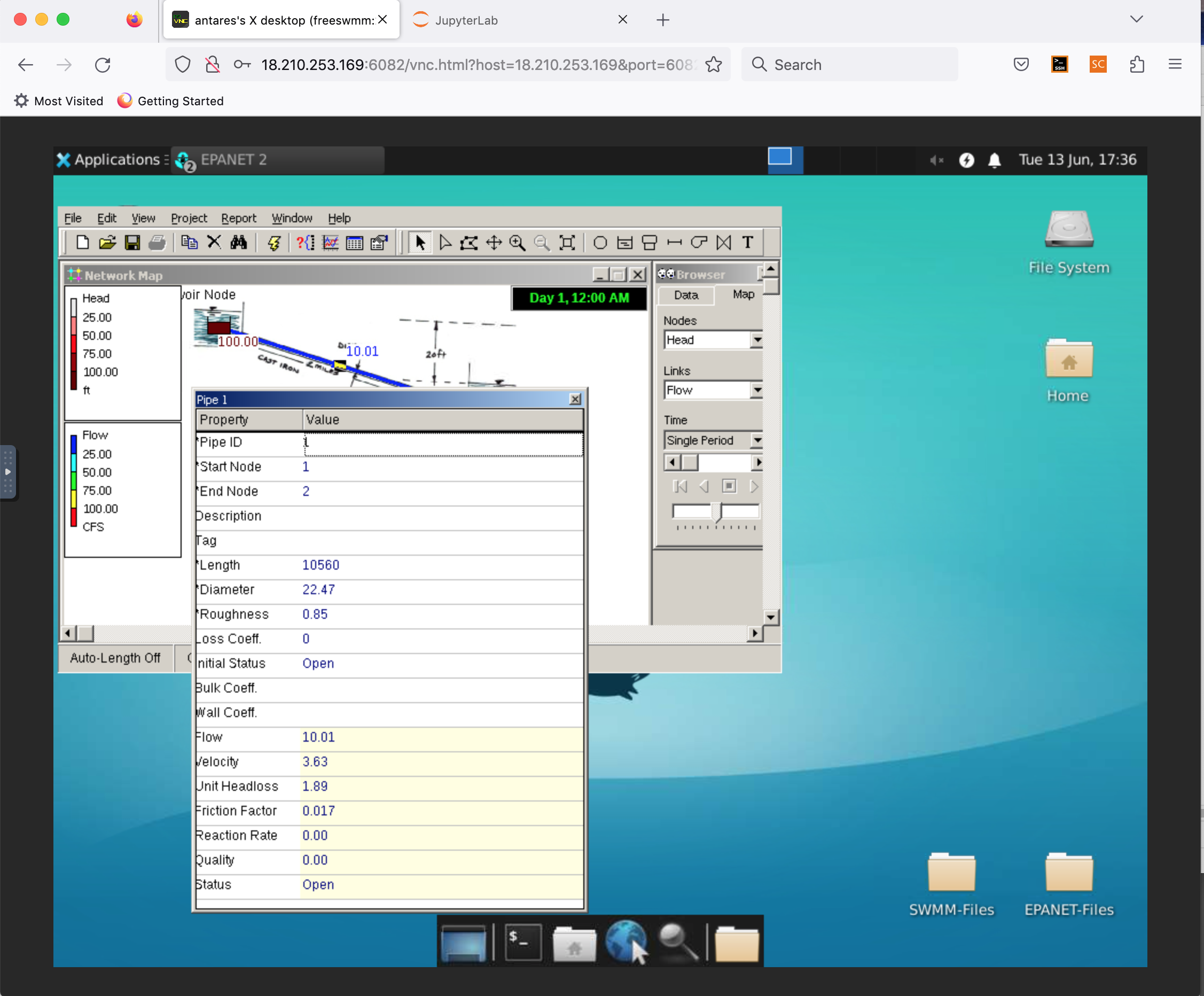This screenshot has height=996, width=1204.
Task: Click the Find binoculars icon
Action: 239,243
